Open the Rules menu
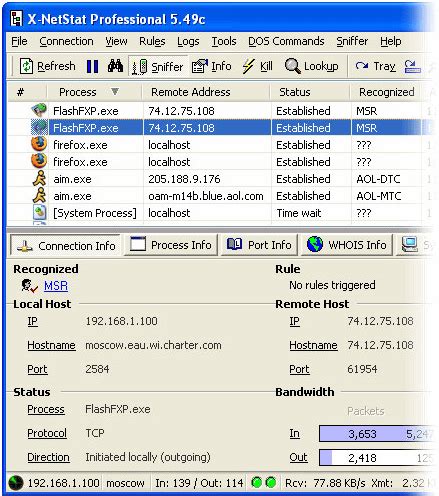 (x=152, y=41)
